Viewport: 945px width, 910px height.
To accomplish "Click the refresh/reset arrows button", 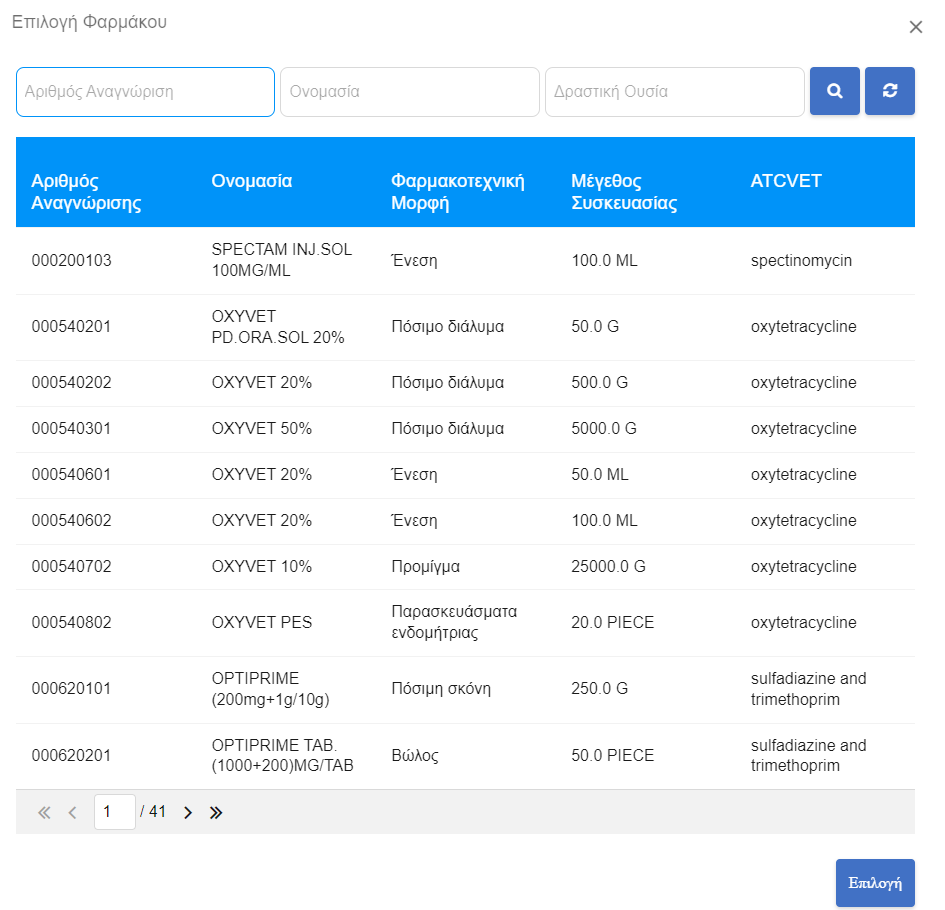I will click(890, 91).
